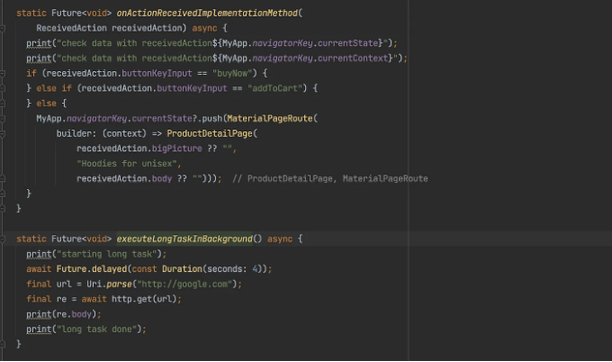Click the "starting long task" print string
This screenshot has width=612, height=362.
point(107,254)
